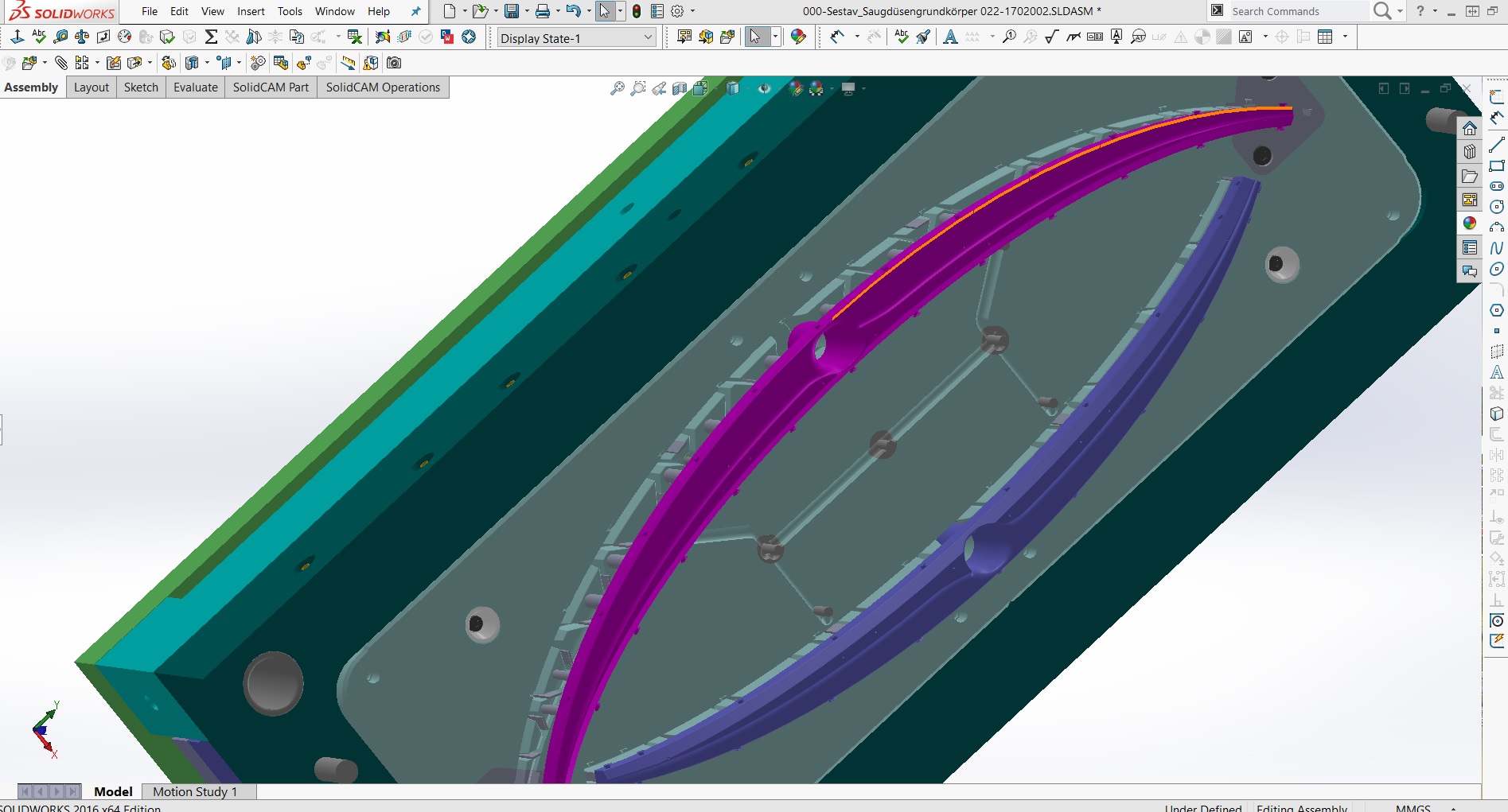1508x812 pixels.
Task: Click the Open file folder icon
Action: [479, 11]
